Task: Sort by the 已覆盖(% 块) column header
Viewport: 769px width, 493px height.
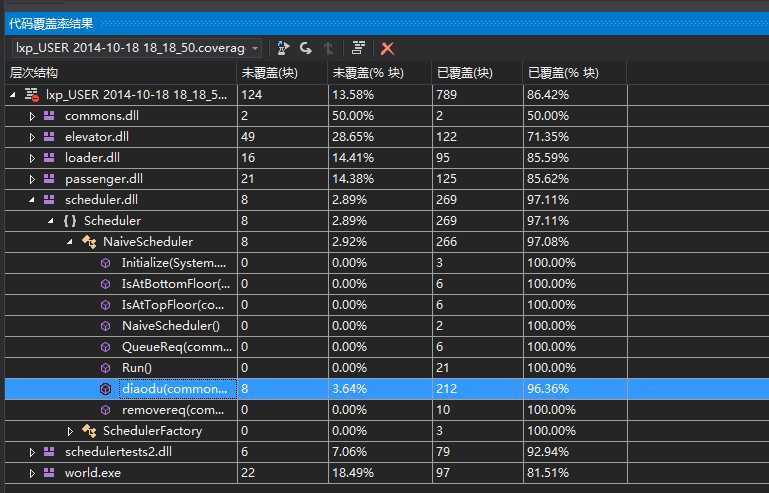Action: click(x=575, y=73)
